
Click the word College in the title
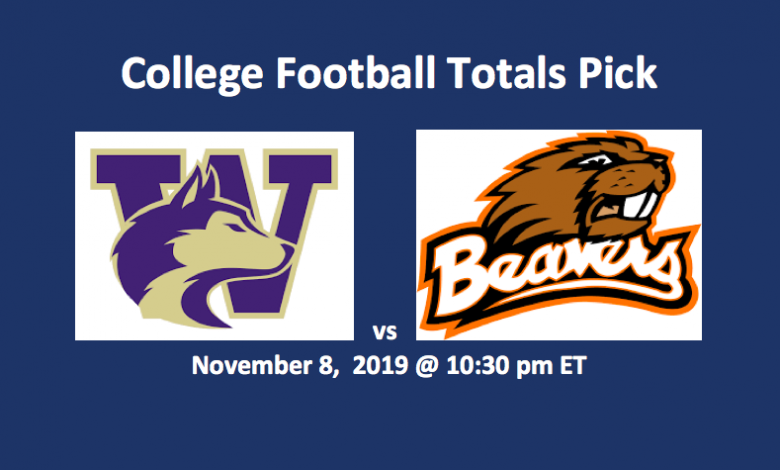pos(192,75)
